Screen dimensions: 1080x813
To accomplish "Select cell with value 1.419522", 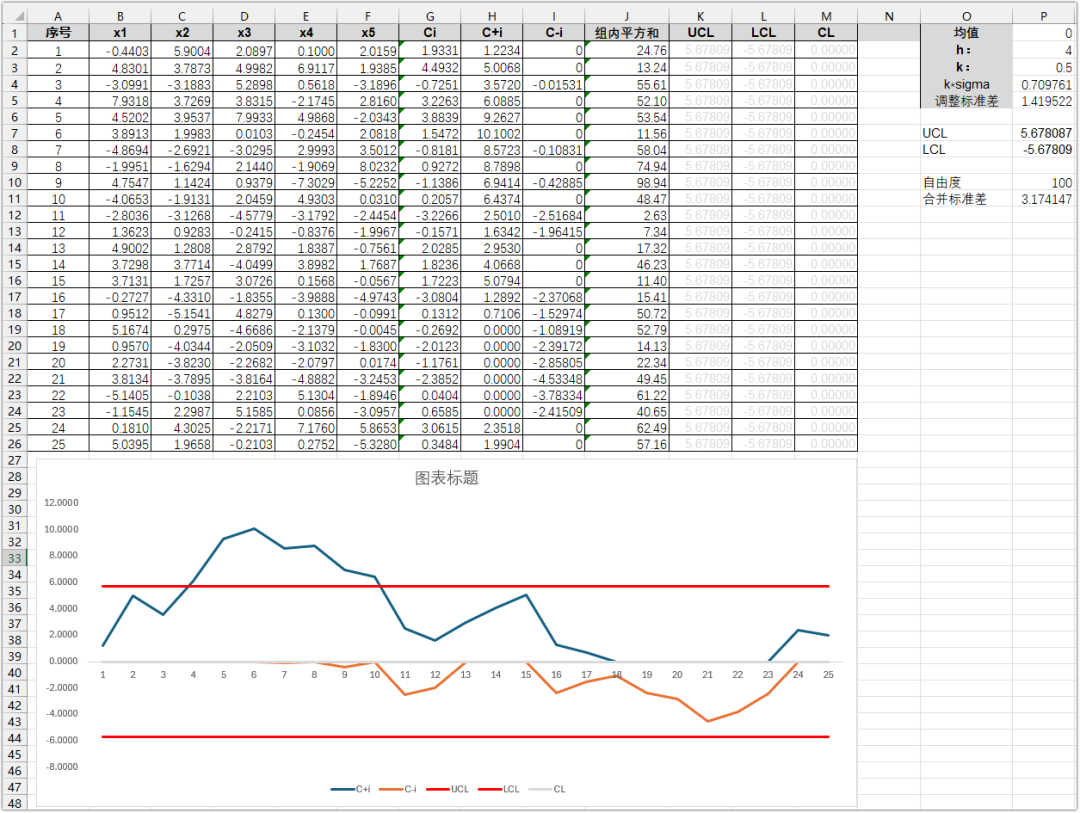I will [x=1043, y=101].
